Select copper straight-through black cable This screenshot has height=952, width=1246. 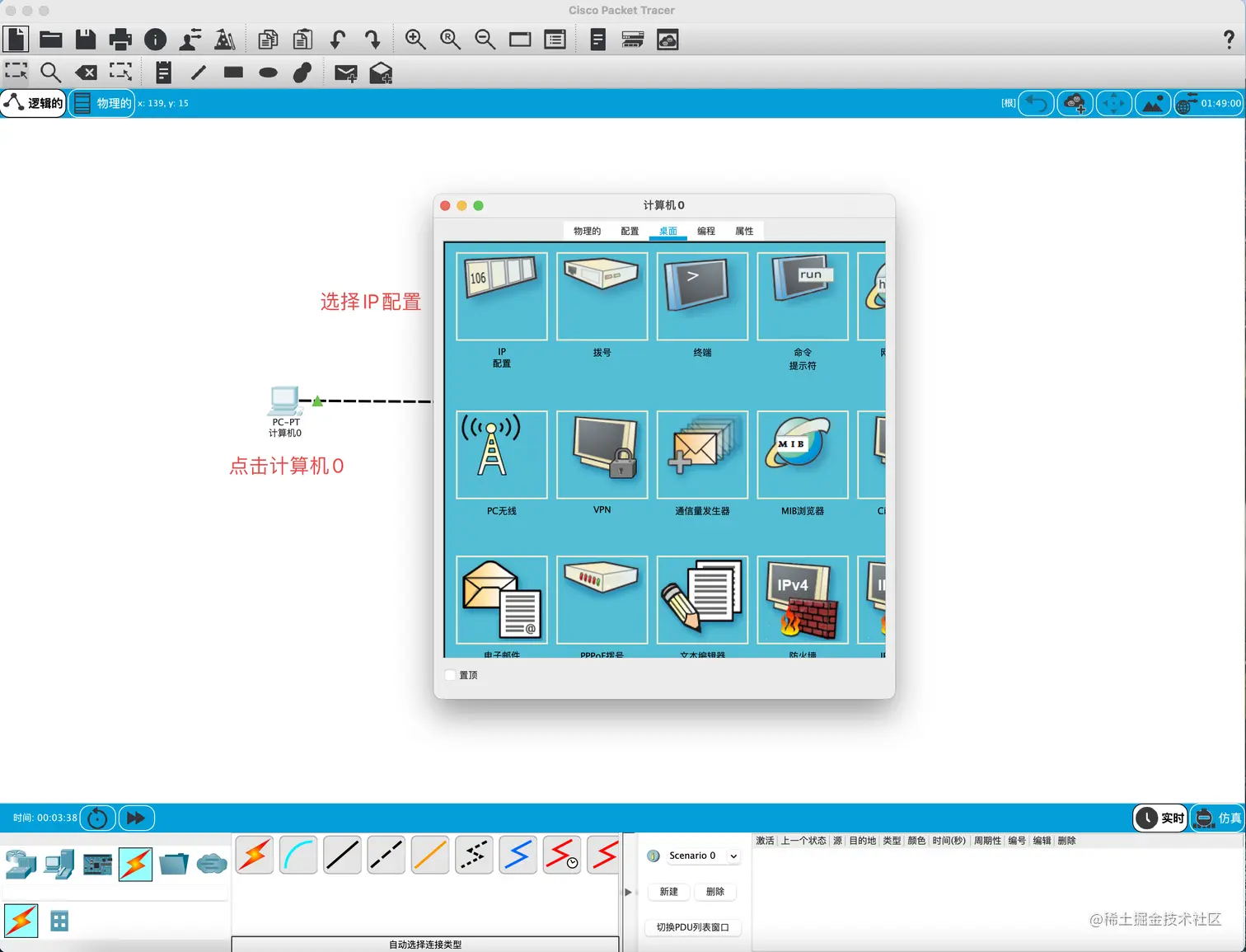click(x=342, y=855)
